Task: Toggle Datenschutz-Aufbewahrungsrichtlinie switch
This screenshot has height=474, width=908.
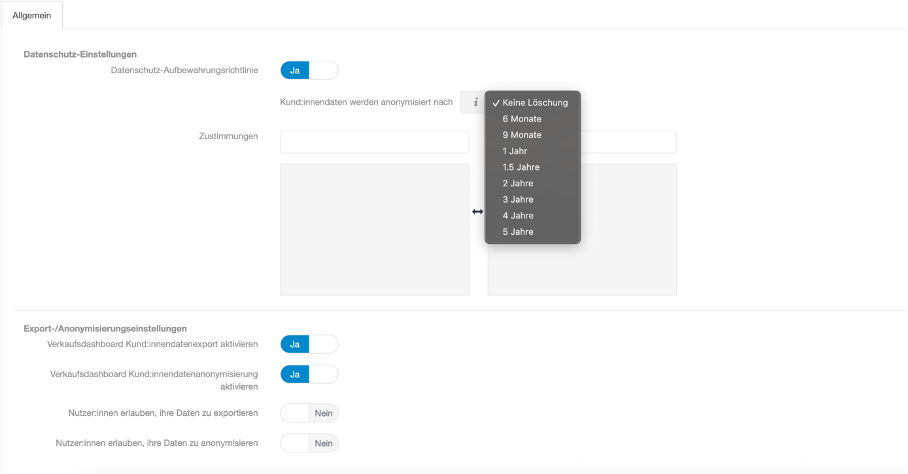Action: (x=309, y=71)
